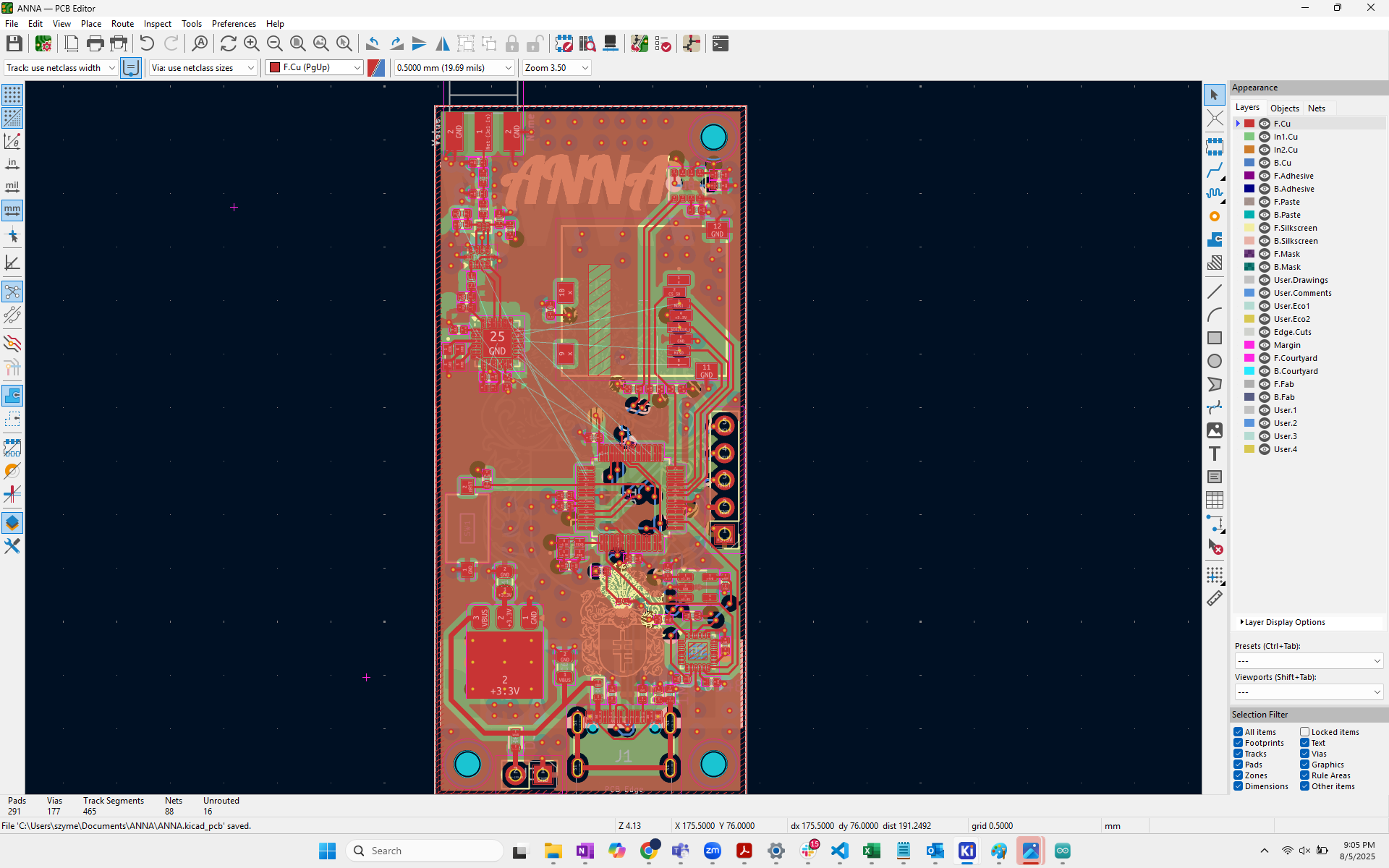Select the Add Image tool

[x=1215, y=430]
